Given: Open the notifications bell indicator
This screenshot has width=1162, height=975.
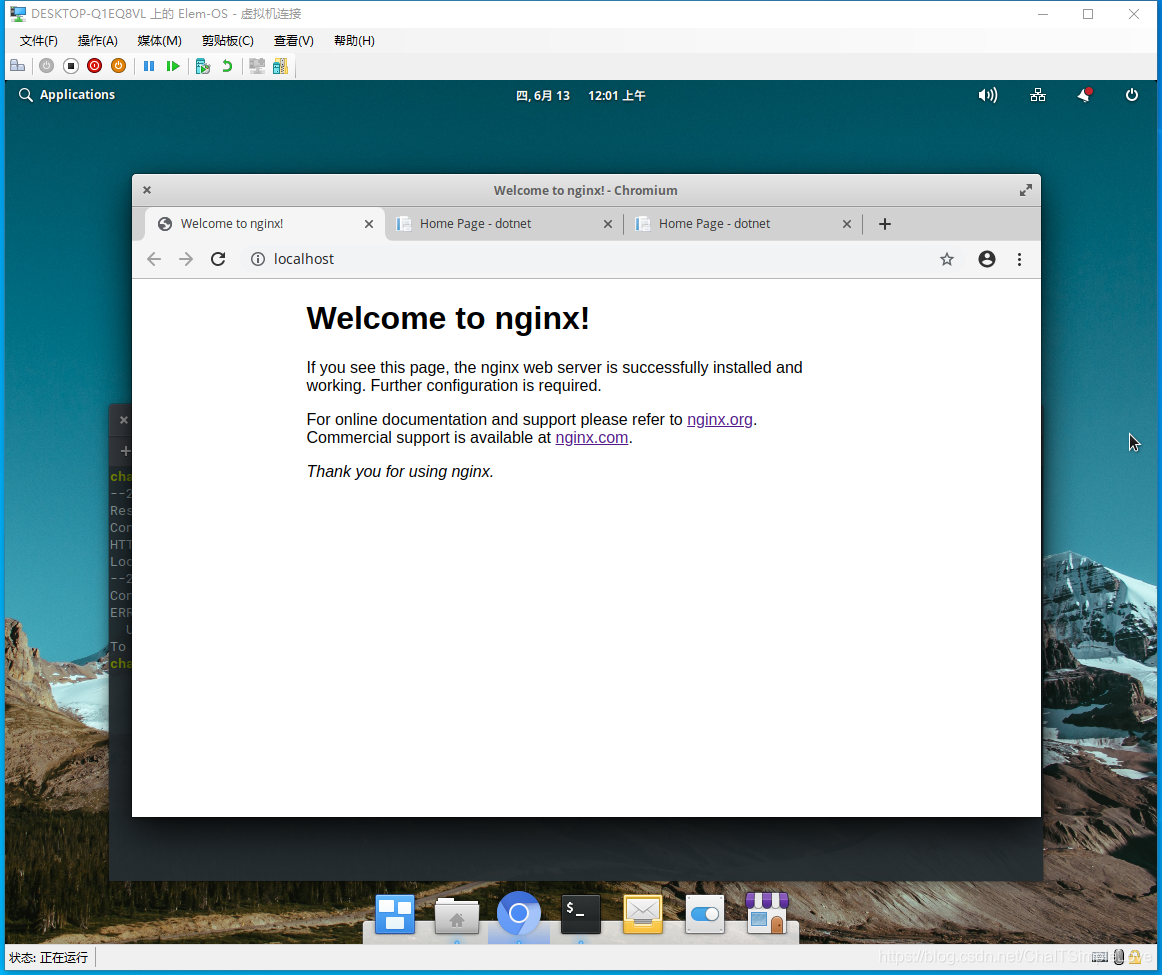Looking at the screenshot, I should pos(1085,95).
